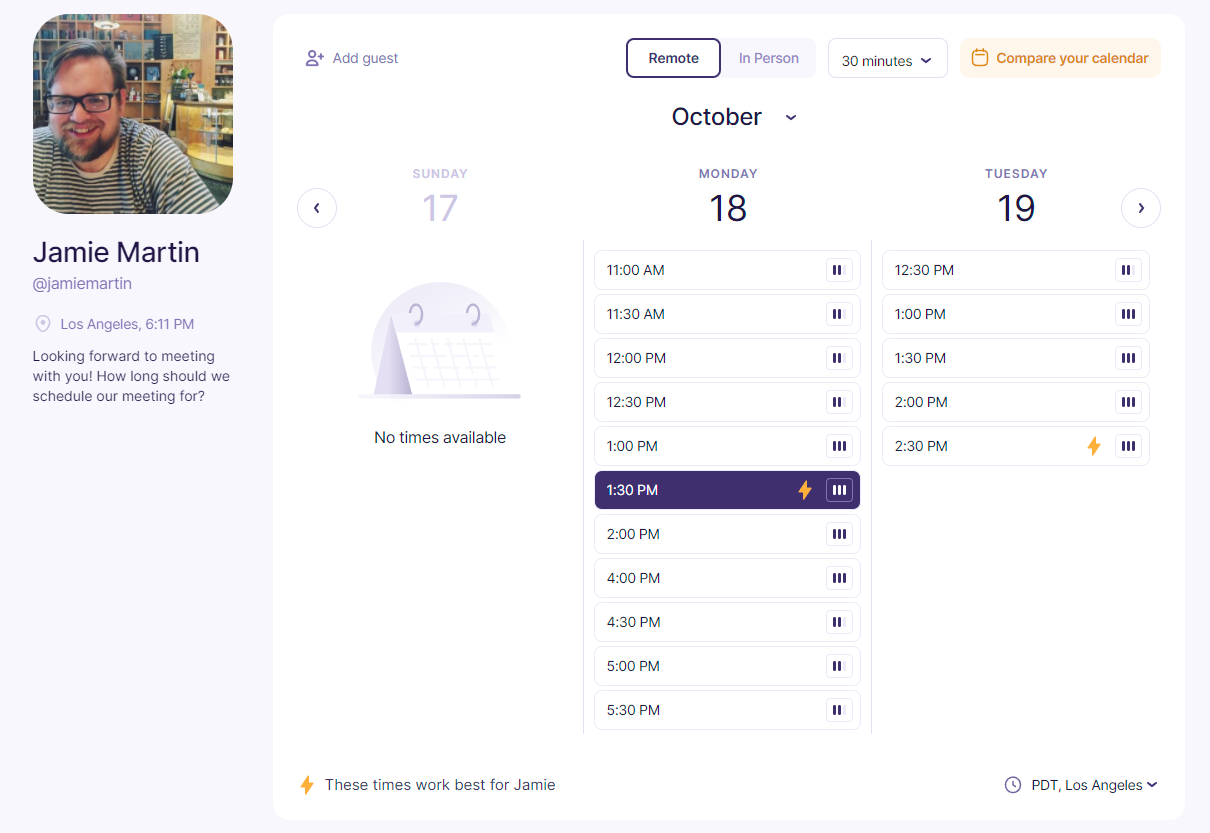Click the calendar icon in Compare your calendar
The image size is (1210, 833).
(x=980, y=58)
